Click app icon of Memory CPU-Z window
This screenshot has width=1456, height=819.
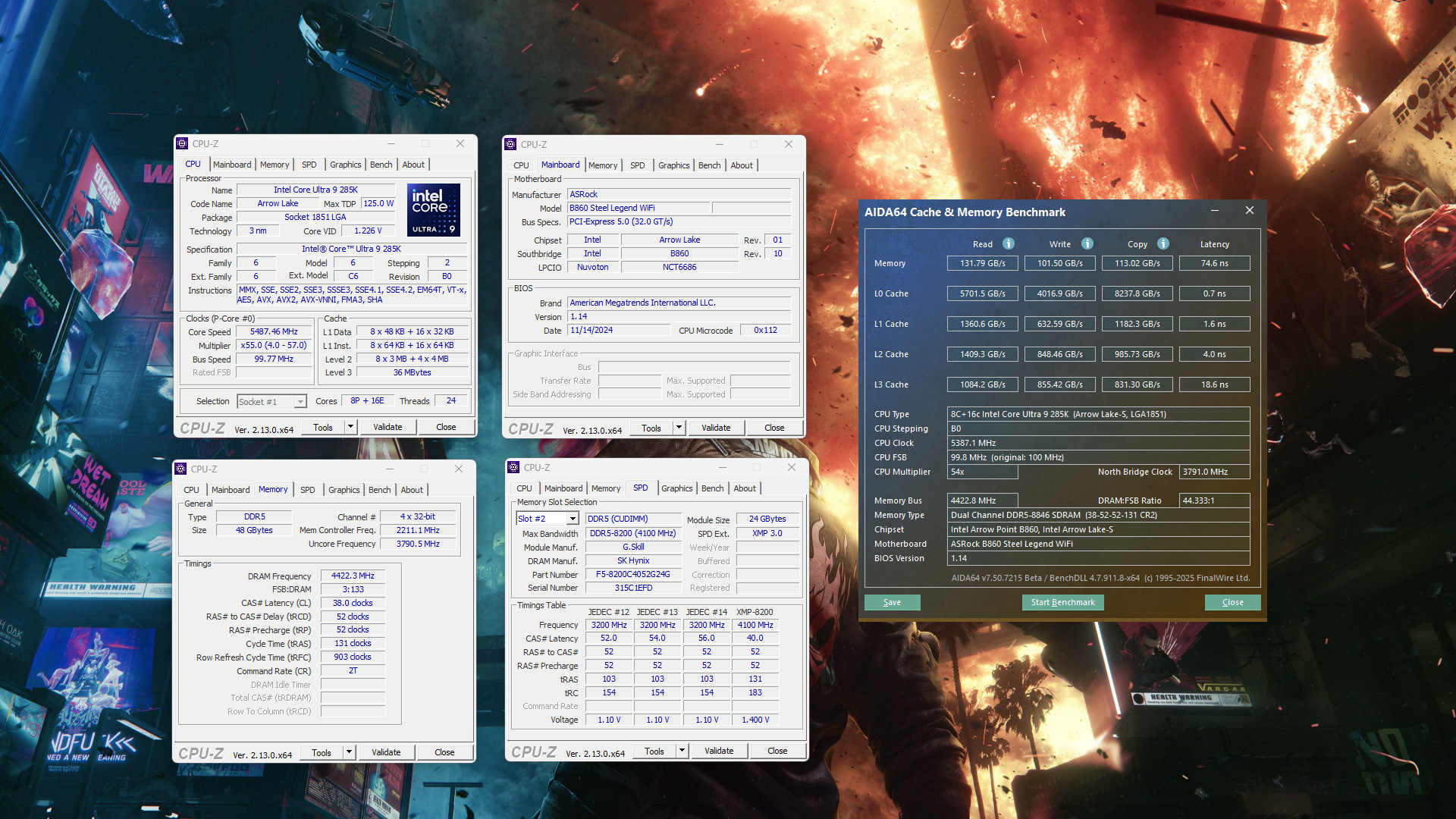coord(180,469)
